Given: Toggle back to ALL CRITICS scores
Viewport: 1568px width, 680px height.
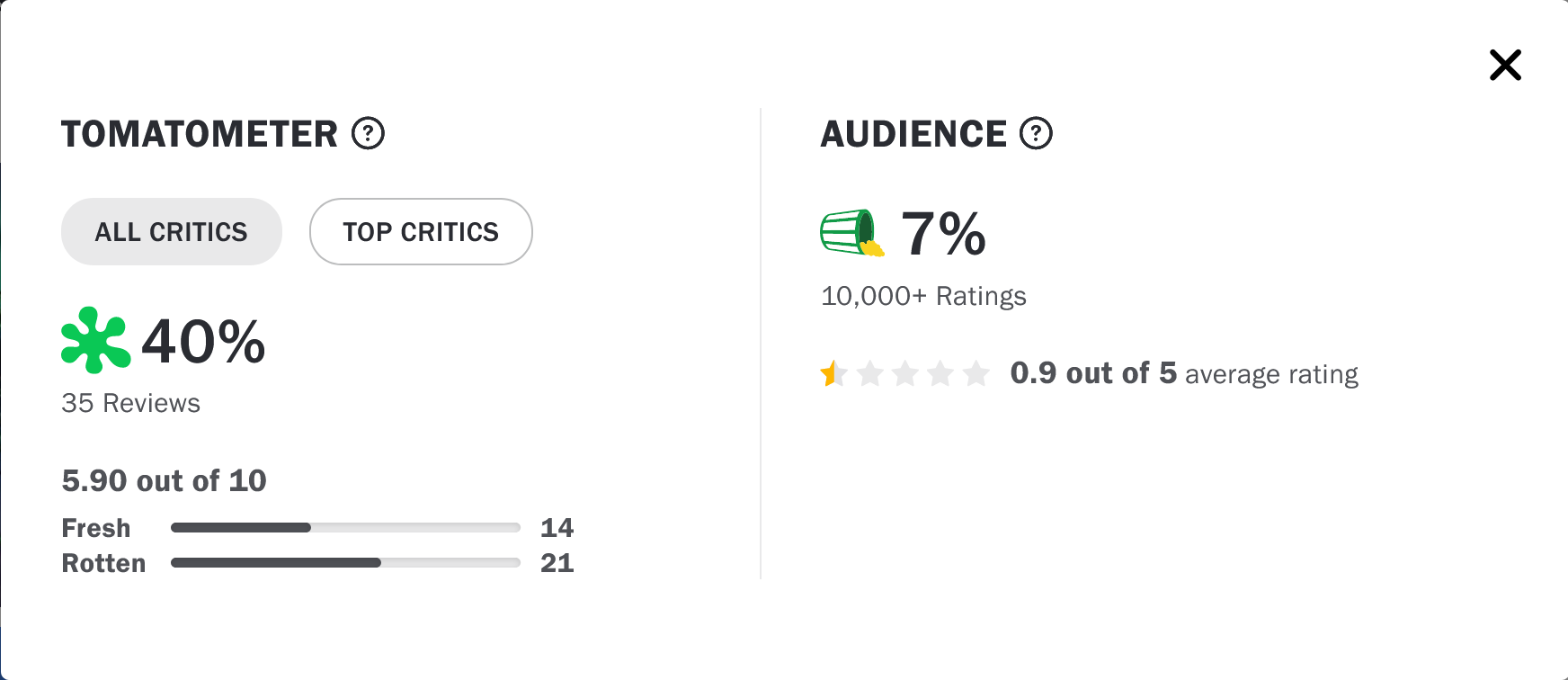Looking at the screenshot, I should (x=171, y=231).
